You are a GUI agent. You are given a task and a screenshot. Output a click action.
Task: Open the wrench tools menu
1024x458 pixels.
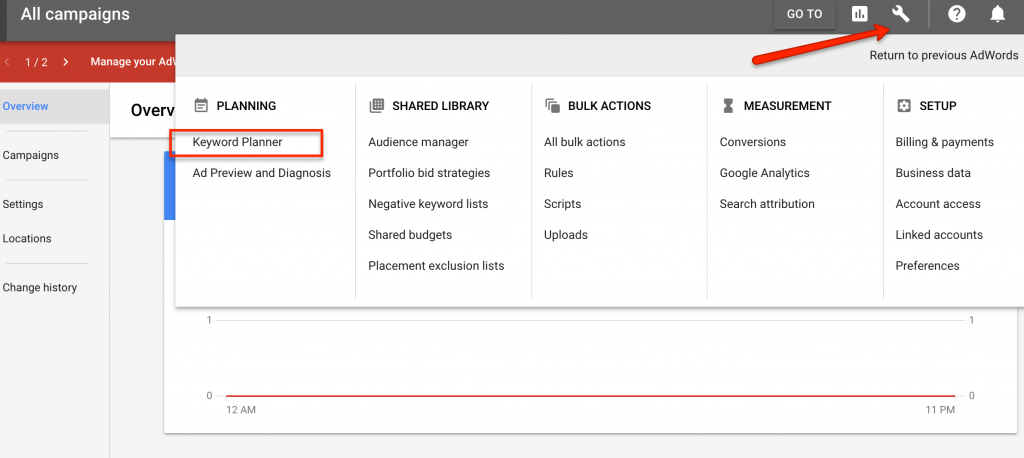coord(901,14)
